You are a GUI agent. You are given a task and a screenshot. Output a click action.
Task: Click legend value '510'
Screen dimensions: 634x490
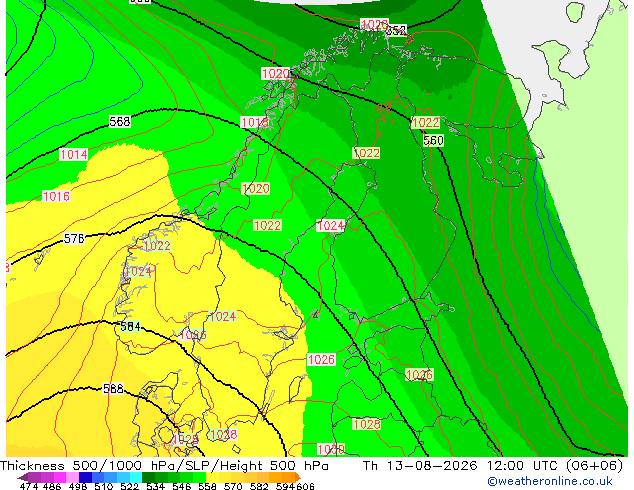coord(104,486)
